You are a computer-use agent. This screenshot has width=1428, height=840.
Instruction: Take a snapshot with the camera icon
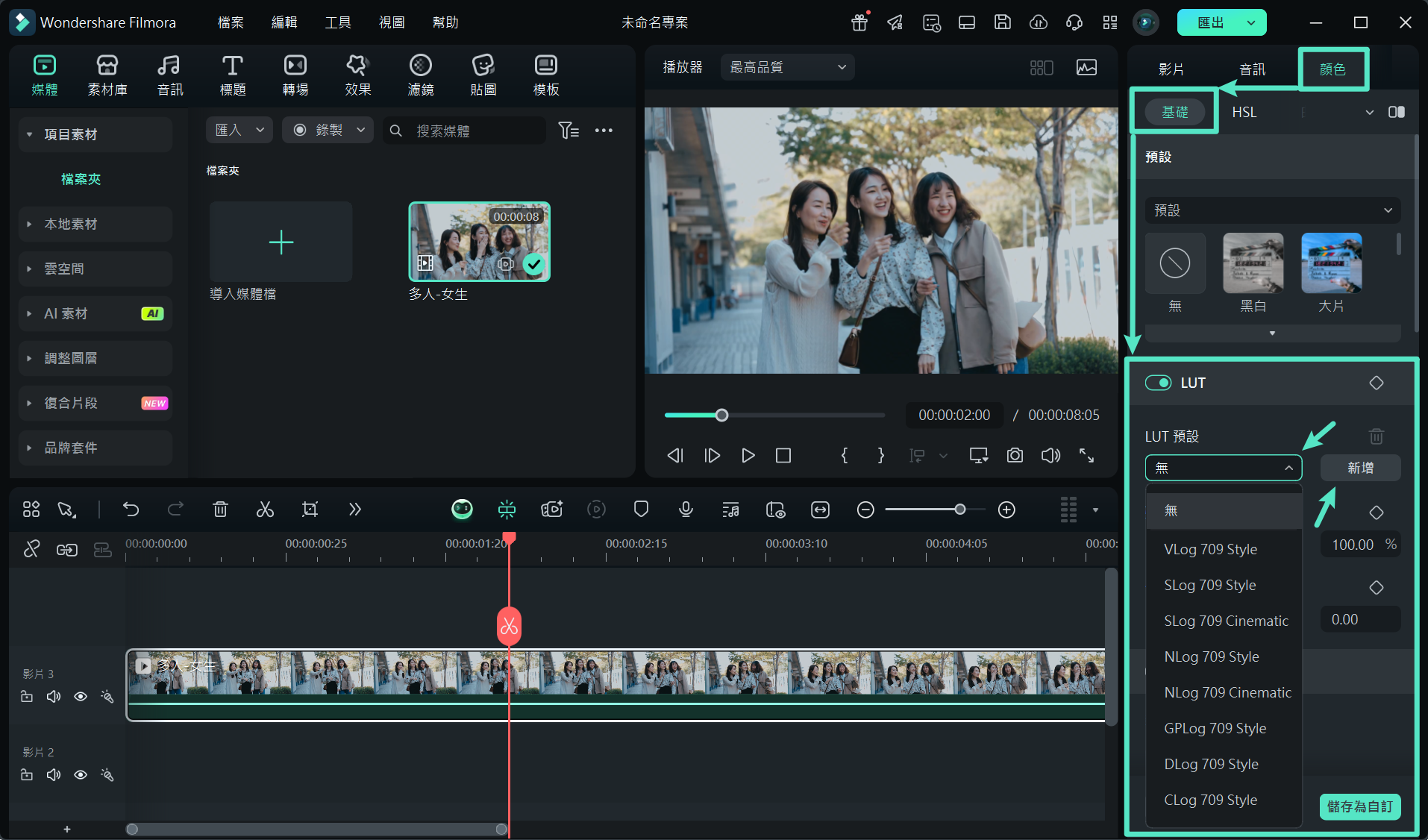(x=1015, y=455)
